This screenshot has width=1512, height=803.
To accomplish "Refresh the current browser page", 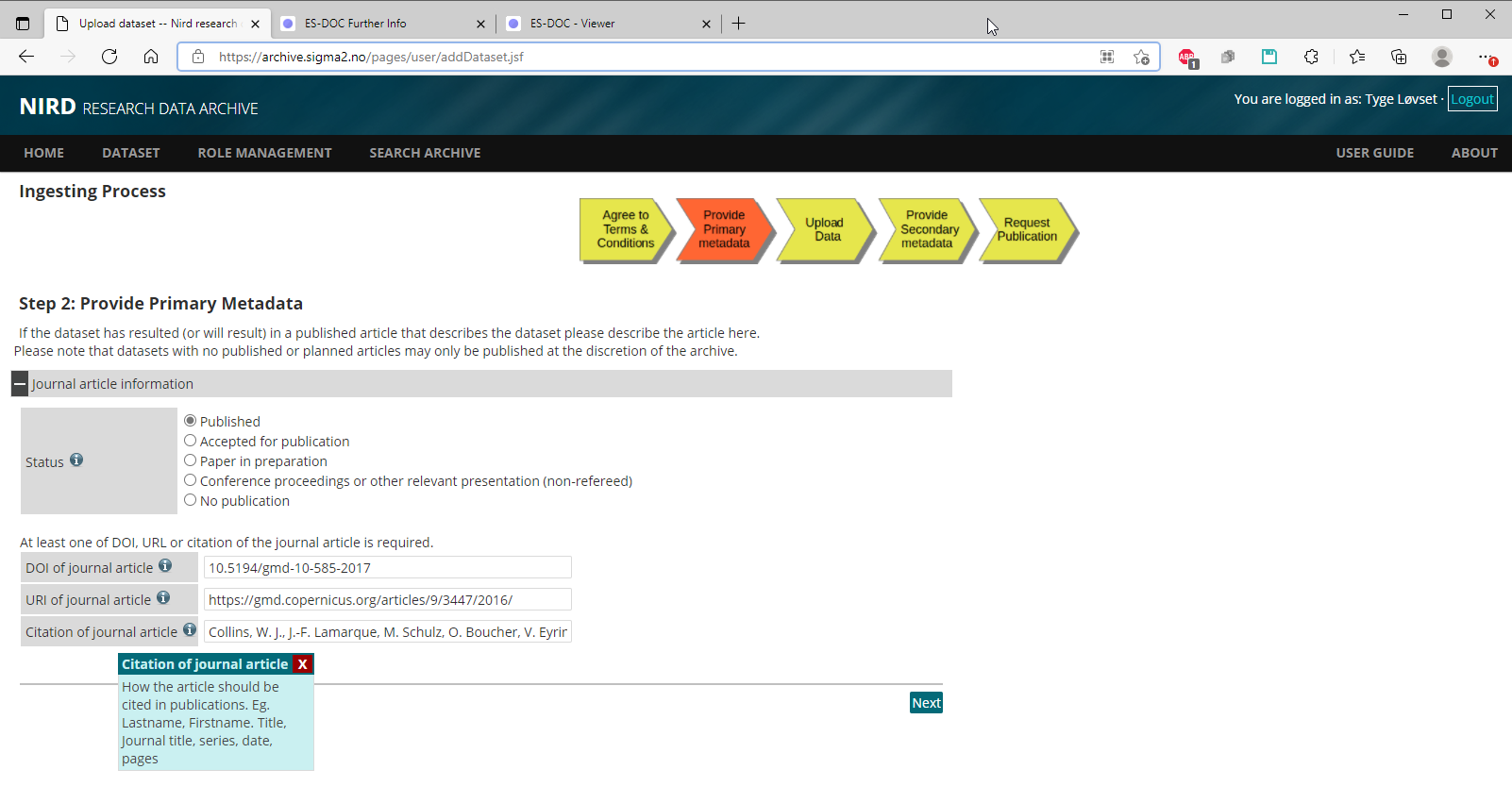I will [x=109, y=57].
